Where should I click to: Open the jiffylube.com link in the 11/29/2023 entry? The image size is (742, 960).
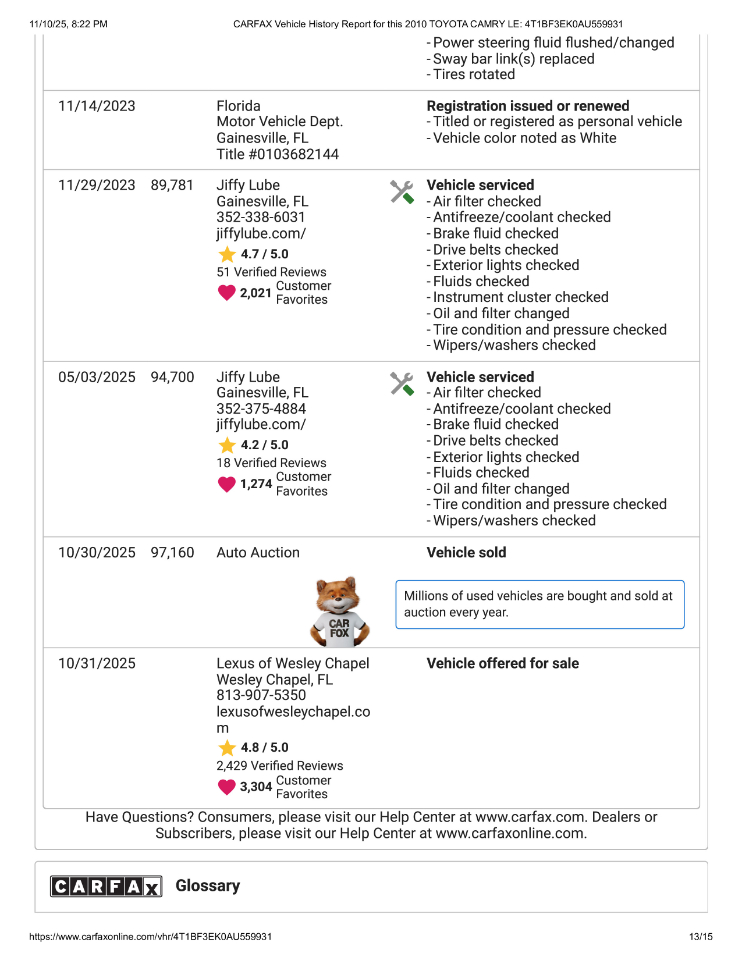tap(261, 233)
